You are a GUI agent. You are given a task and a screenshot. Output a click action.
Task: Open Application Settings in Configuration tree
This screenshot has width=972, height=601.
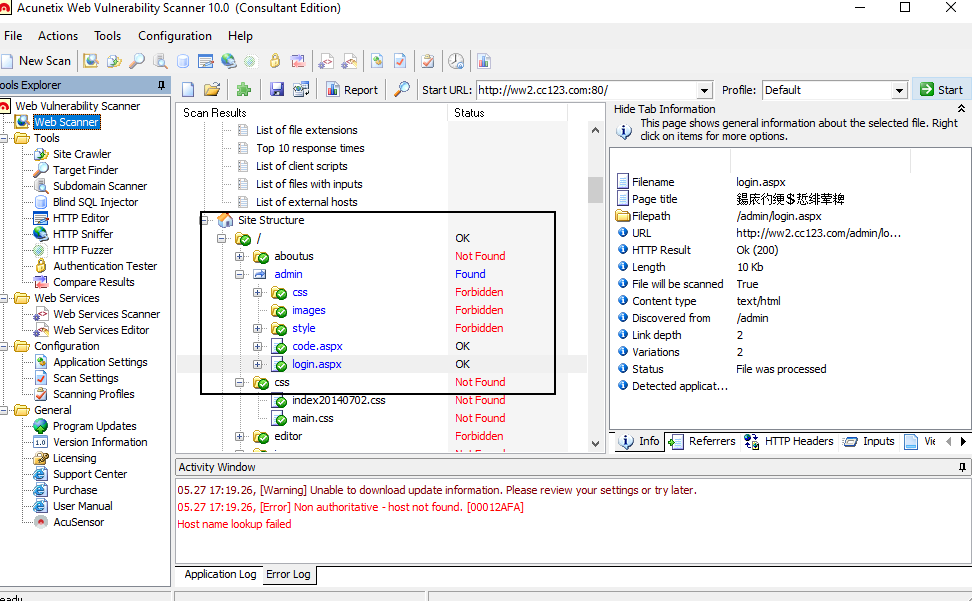pyautogui.click(x=100, y=362)
